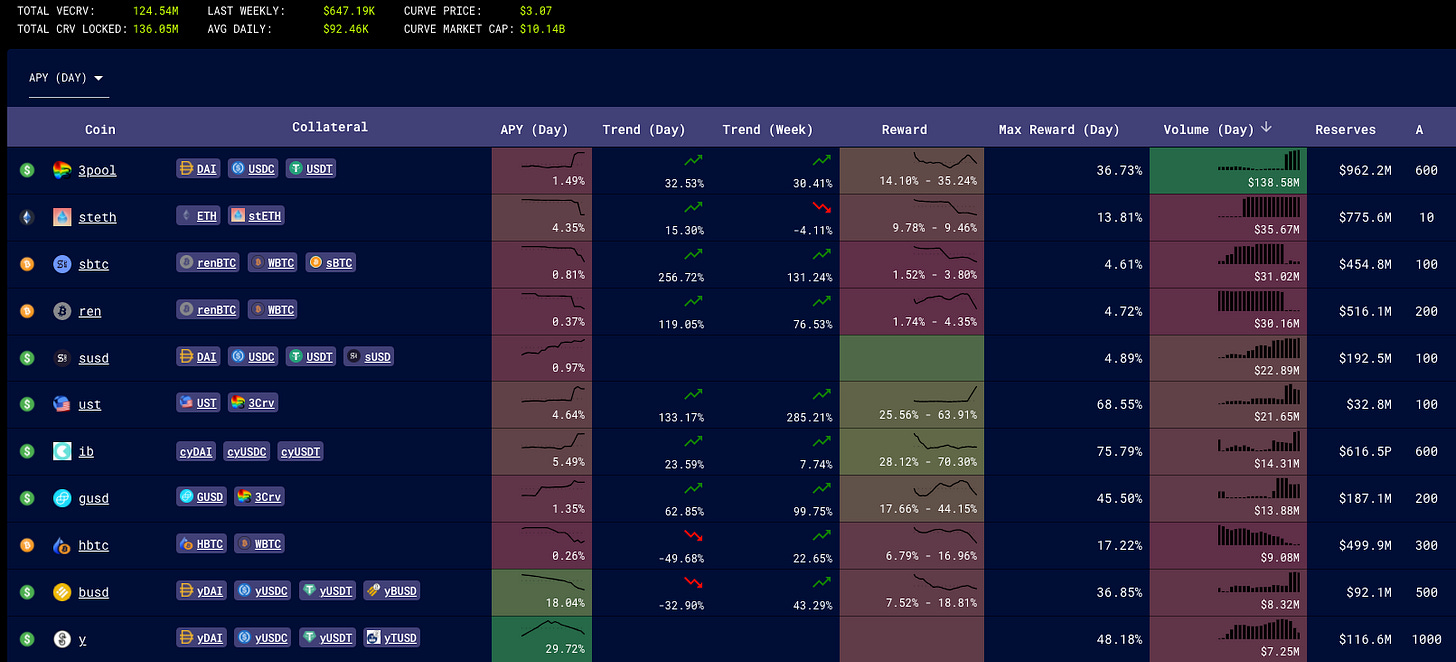Click the Bitcoin asset-type icon in hbtc row
The width and height of the screenshot is (1456, 662).
(x=27, y=545)
